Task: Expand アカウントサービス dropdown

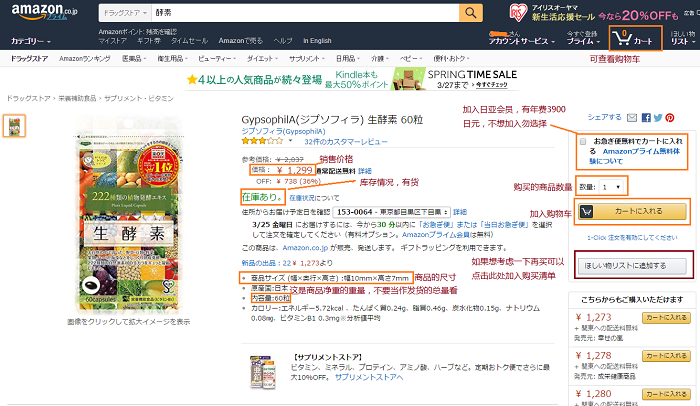Action: pos(522,41)
